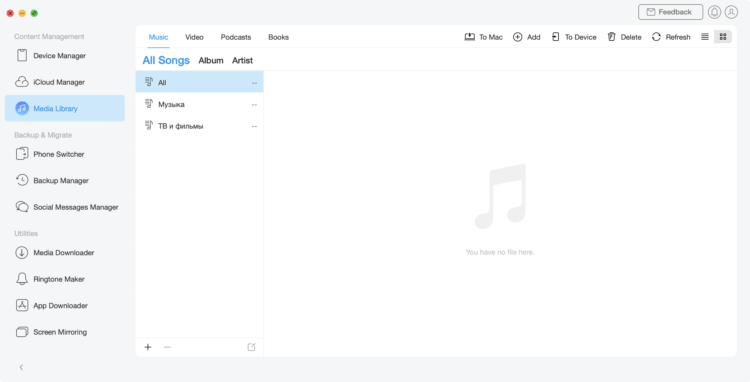Select Media Library sidebar item
Viewport: 750px width, 382px height.
tap(65, 108)
